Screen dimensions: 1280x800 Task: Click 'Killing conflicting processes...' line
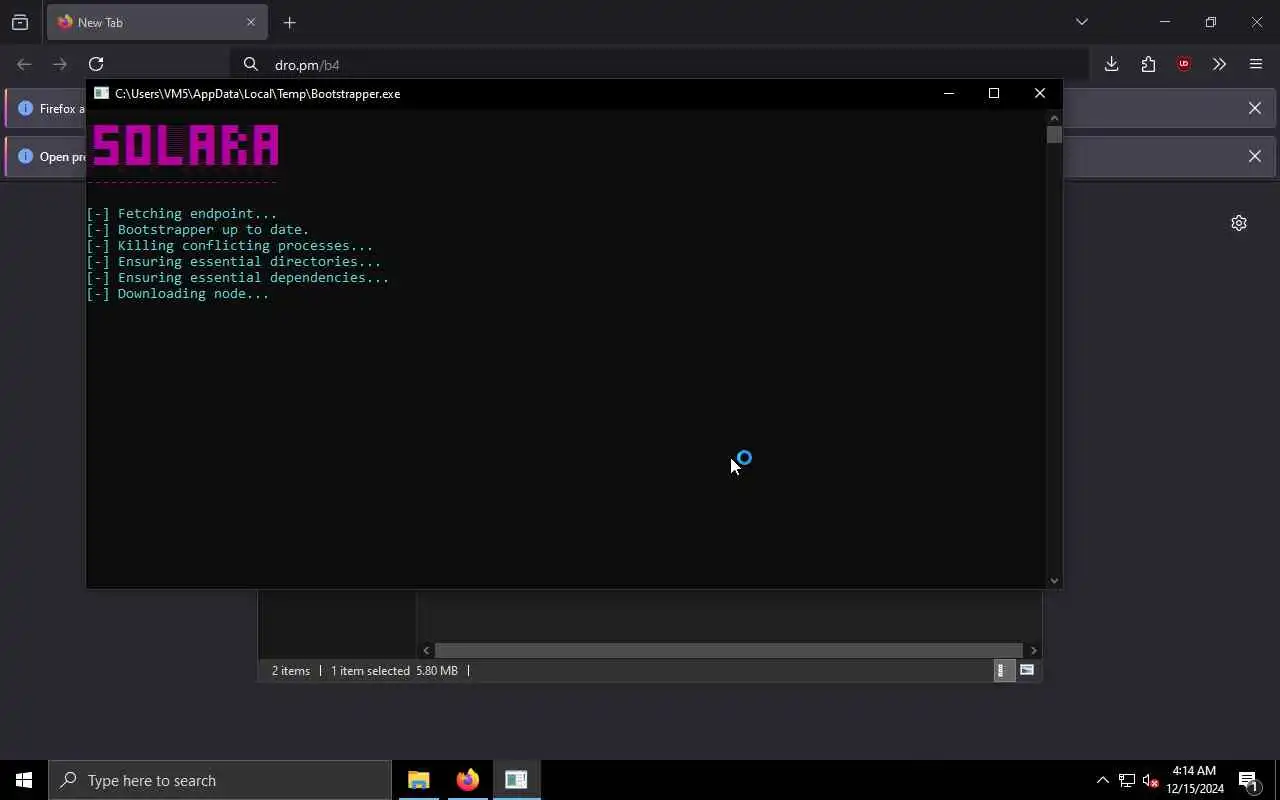(230, 245)
